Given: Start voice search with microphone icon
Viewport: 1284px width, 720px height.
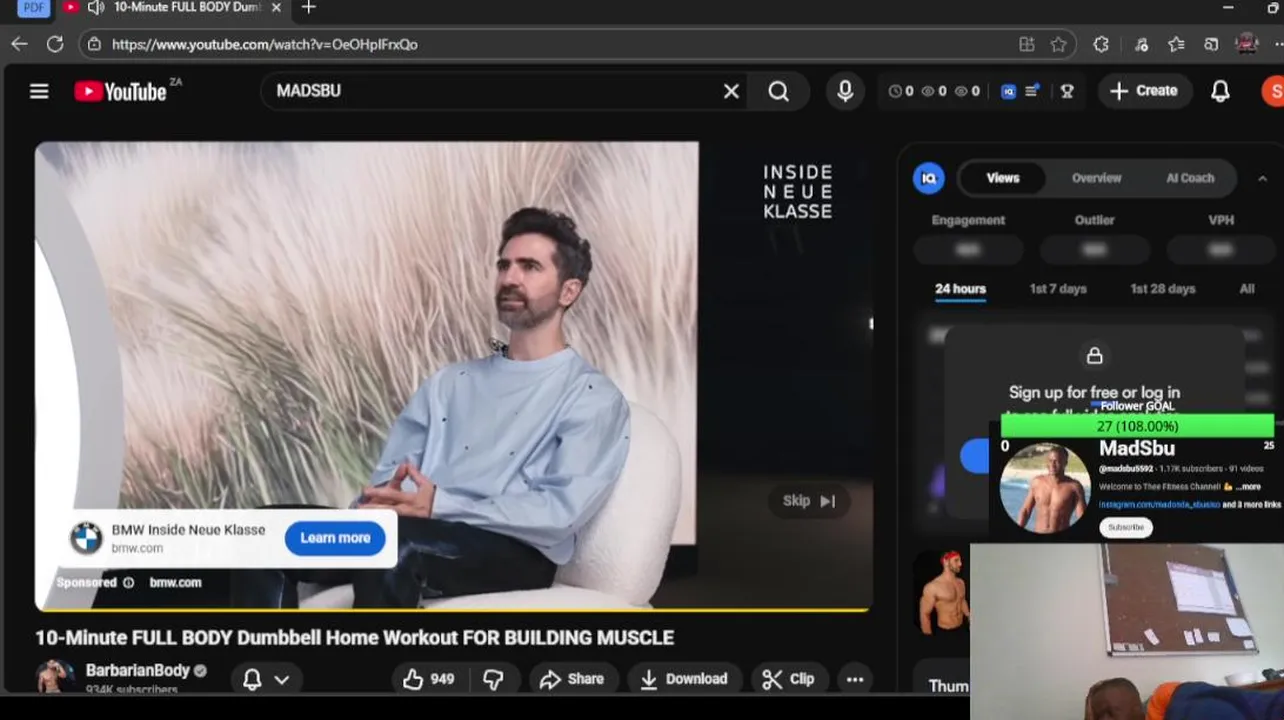Looking at the screenshot, I should coord(845,91).
